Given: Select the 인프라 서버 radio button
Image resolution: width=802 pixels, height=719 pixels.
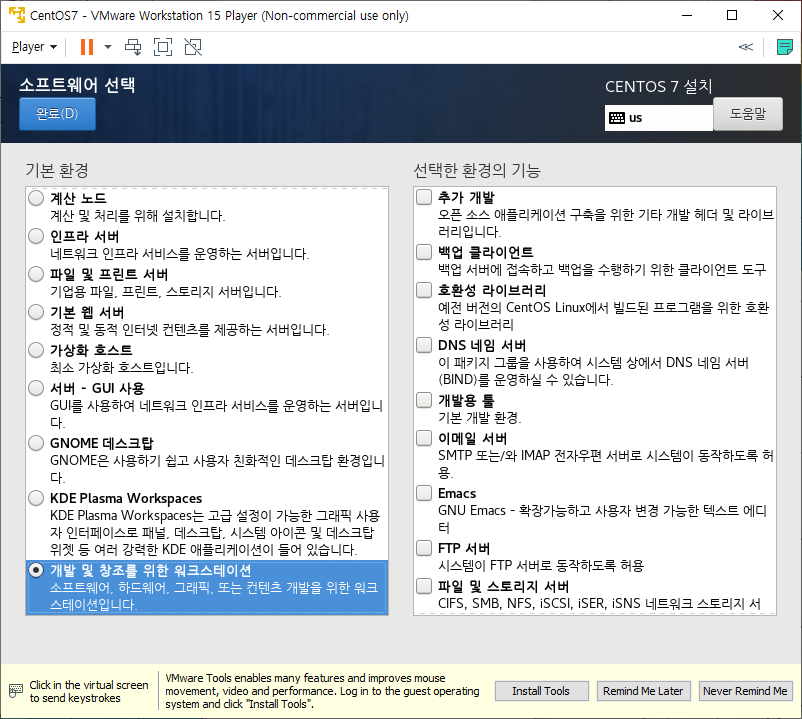Looking at the screenshot, I should (x=36, y=236).
